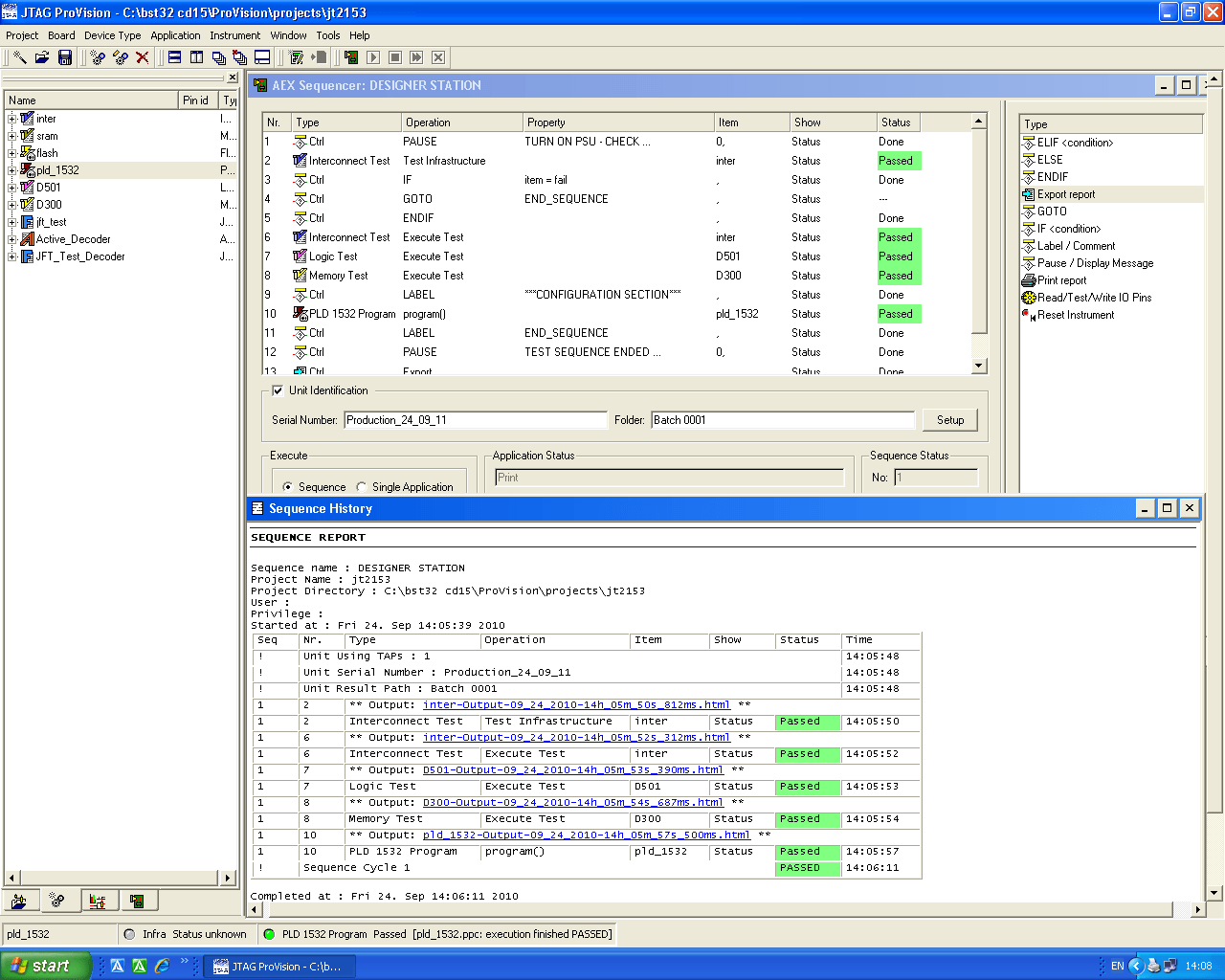Image resolution: width=1225 pixels, height=980 pixels.
Task: Edit the Serial Number input field
Action: [x=476, y=419]
